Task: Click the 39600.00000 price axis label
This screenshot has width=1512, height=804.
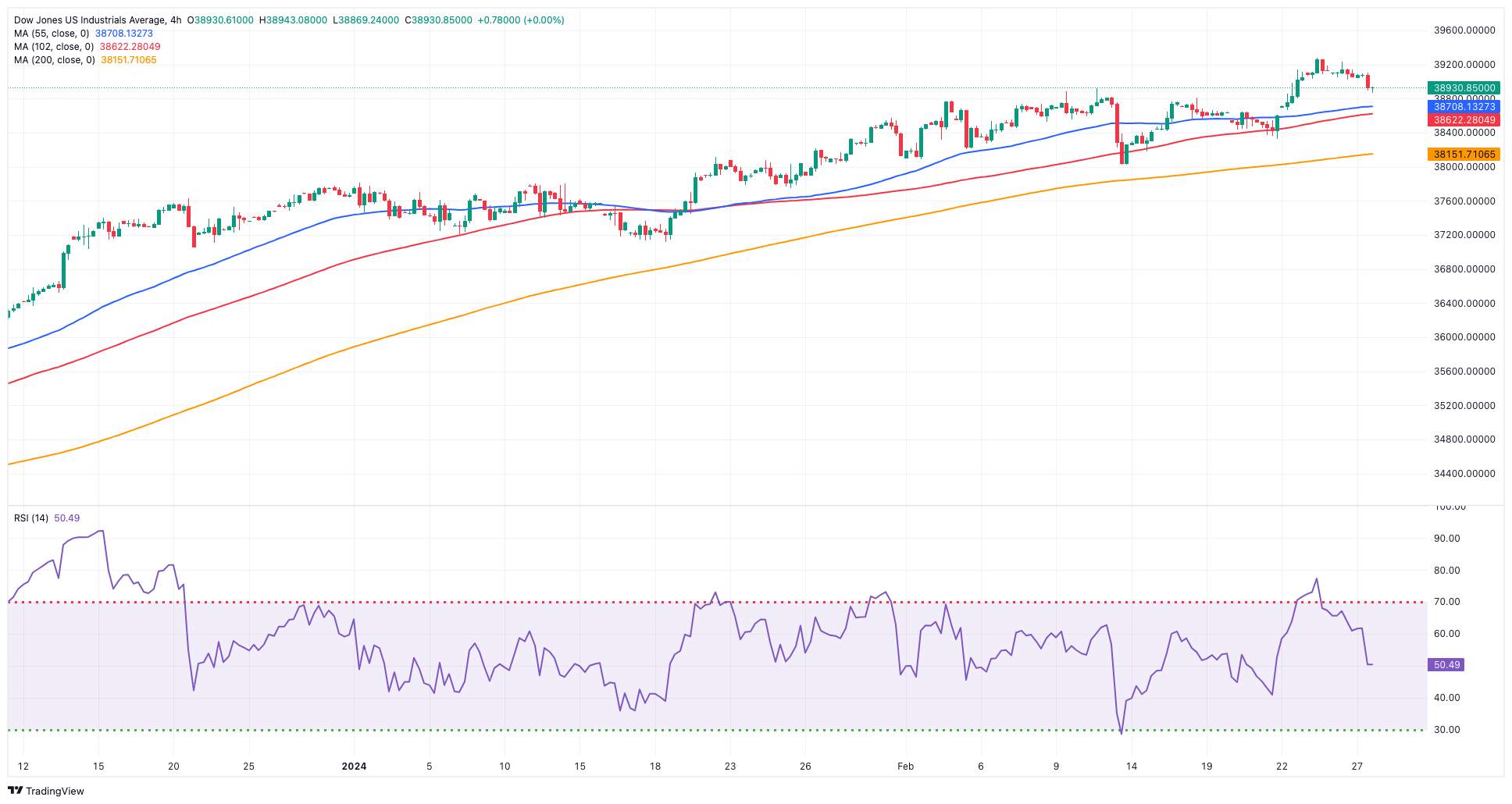Action: 1464,30
